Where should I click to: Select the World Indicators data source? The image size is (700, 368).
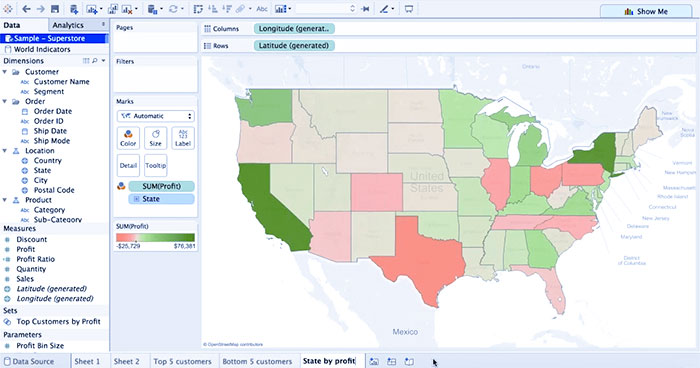(x=42, y=49)
